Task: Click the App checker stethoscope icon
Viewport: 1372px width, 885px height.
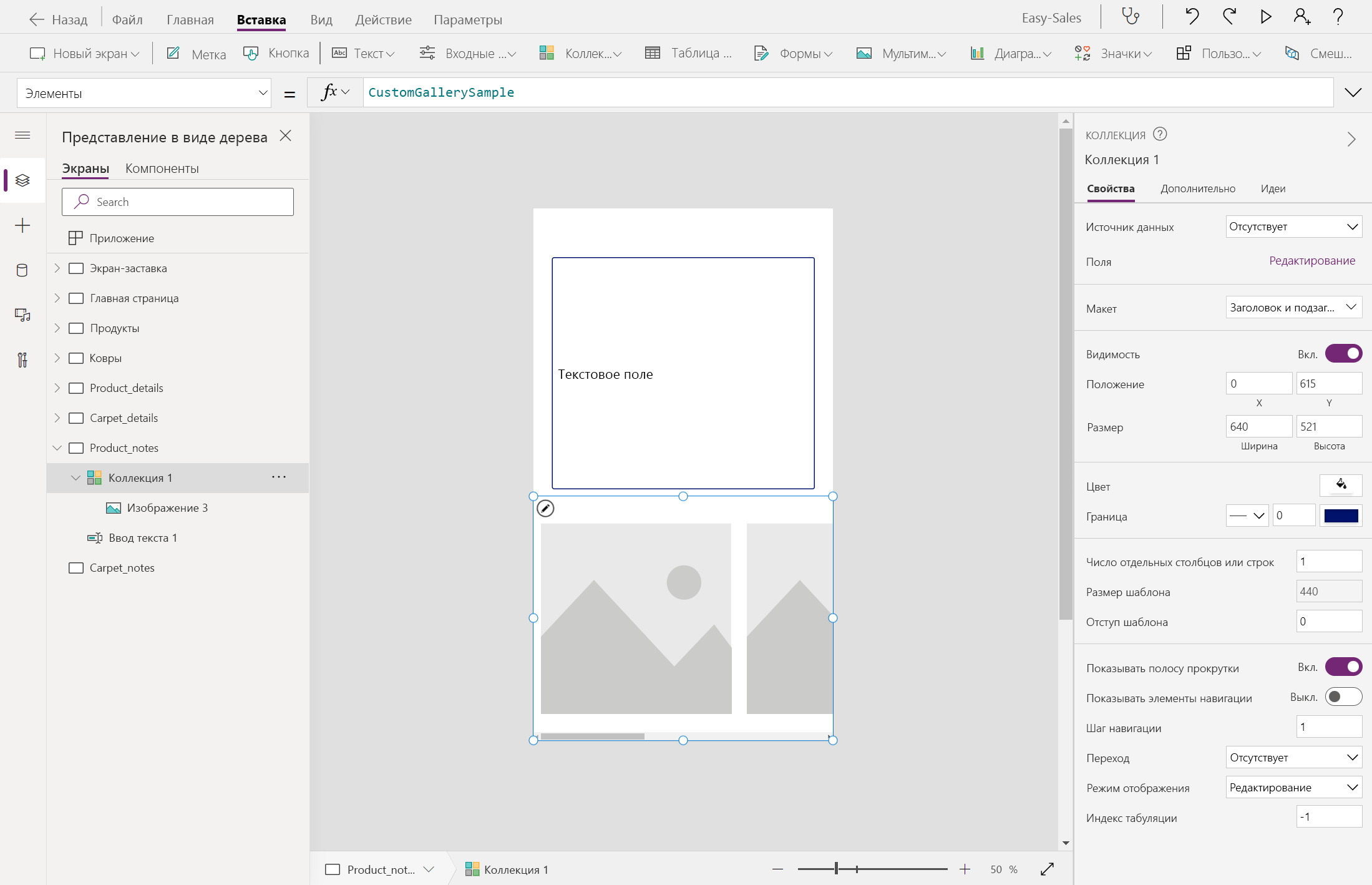Action: pyautogui.click(x=1131, y=17)
